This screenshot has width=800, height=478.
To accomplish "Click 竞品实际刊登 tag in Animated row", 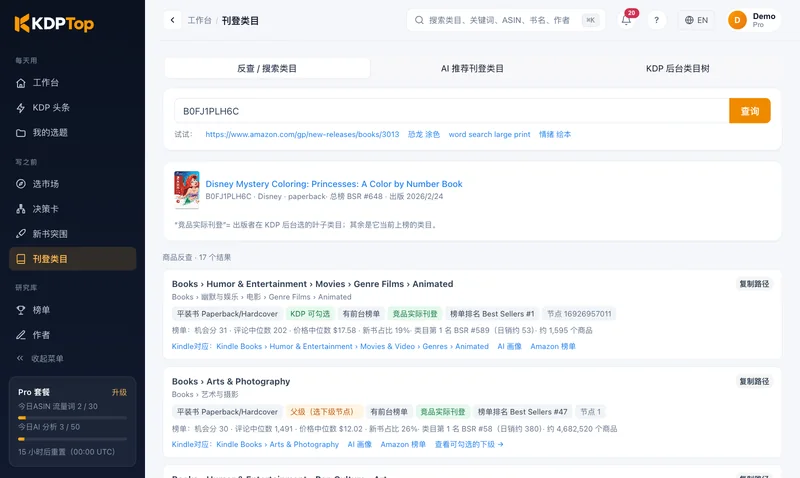I will point(415,314).
